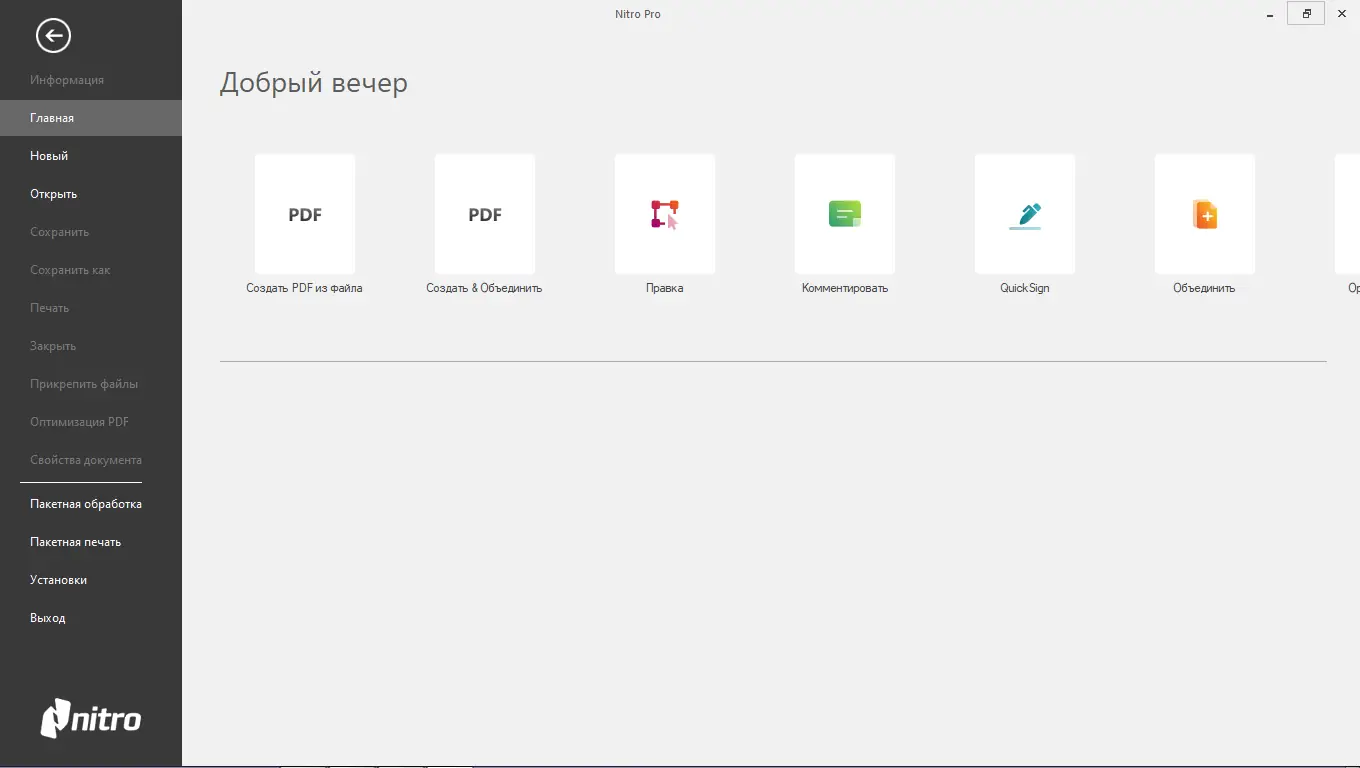Click the QuickSign label text

point(1025,288)
